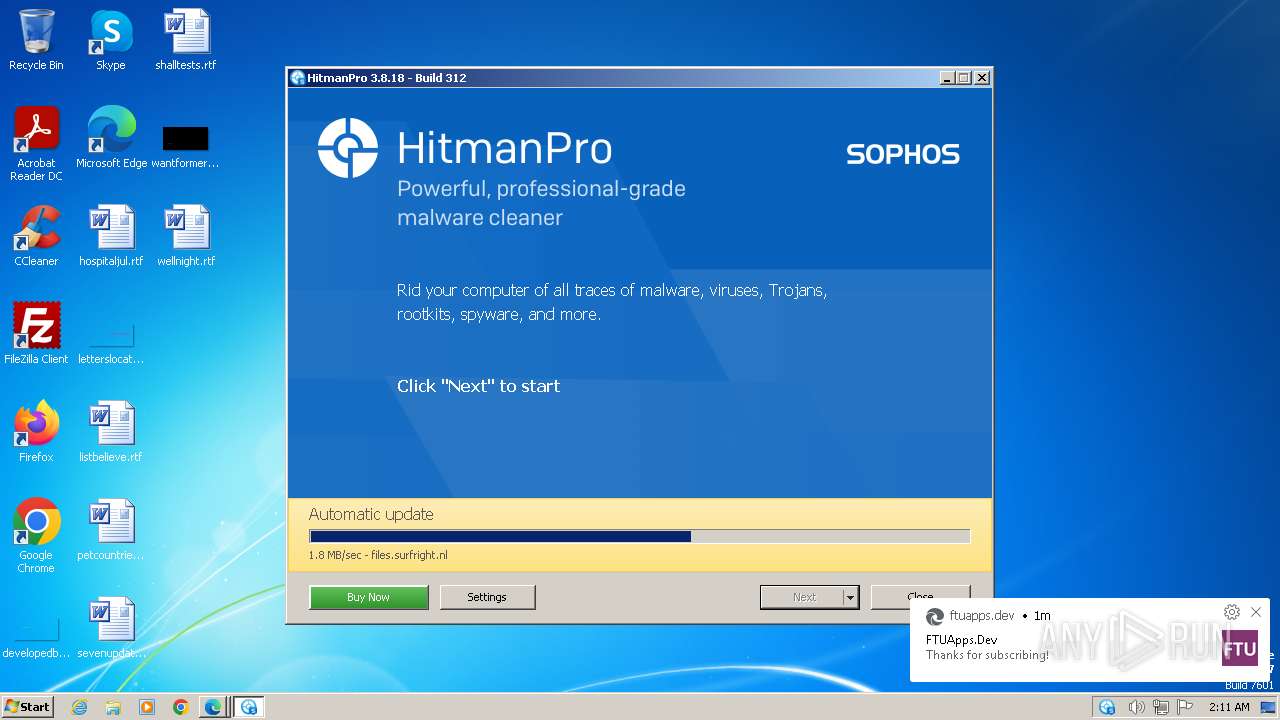The image size is (1280, 720).
Task: Select wellnight.rtf document icon
Action: coord(186,235)
